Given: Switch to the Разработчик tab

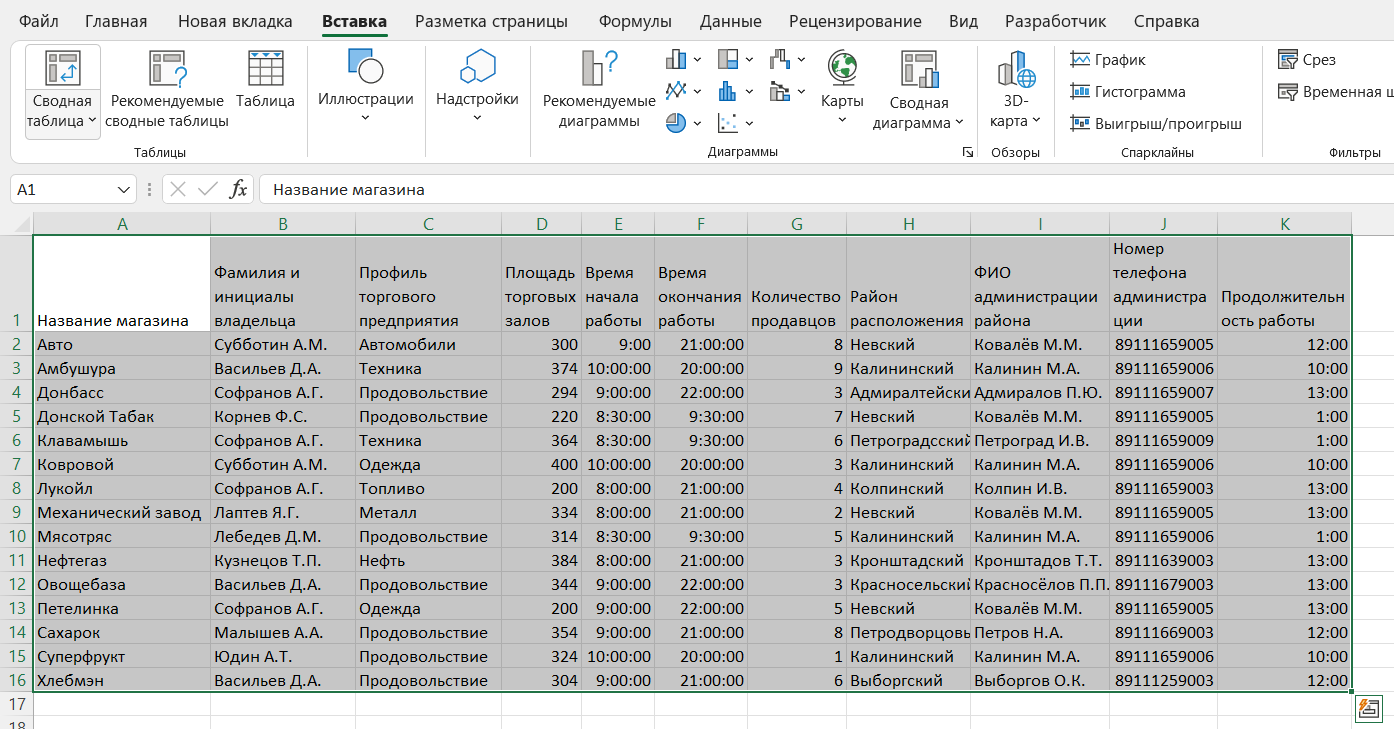Looking at the screenshot, I should point(1056,21).
